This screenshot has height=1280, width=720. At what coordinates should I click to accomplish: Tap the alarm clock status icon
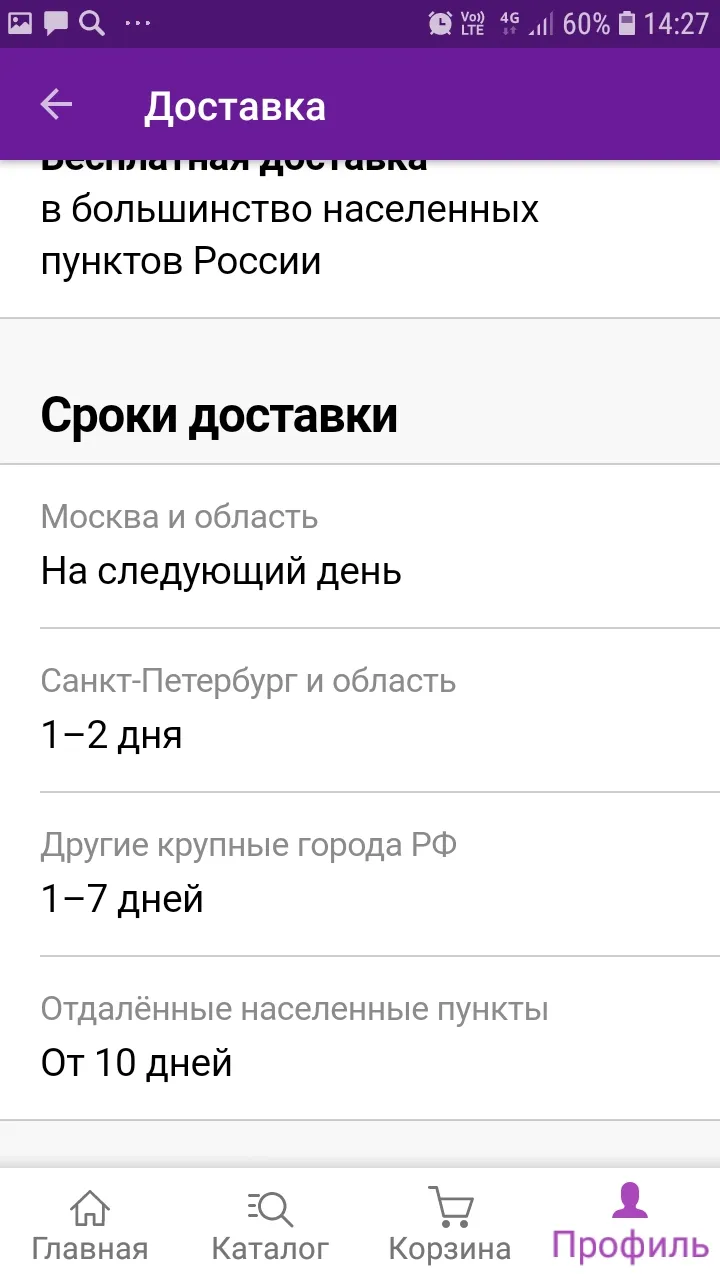click(439, 24)
